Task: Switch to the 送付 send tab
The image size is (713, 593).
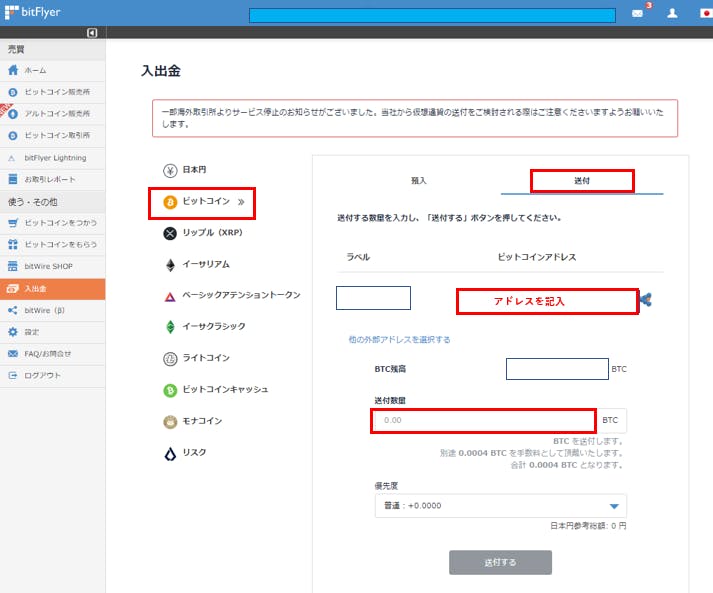Action: [582, 181]
